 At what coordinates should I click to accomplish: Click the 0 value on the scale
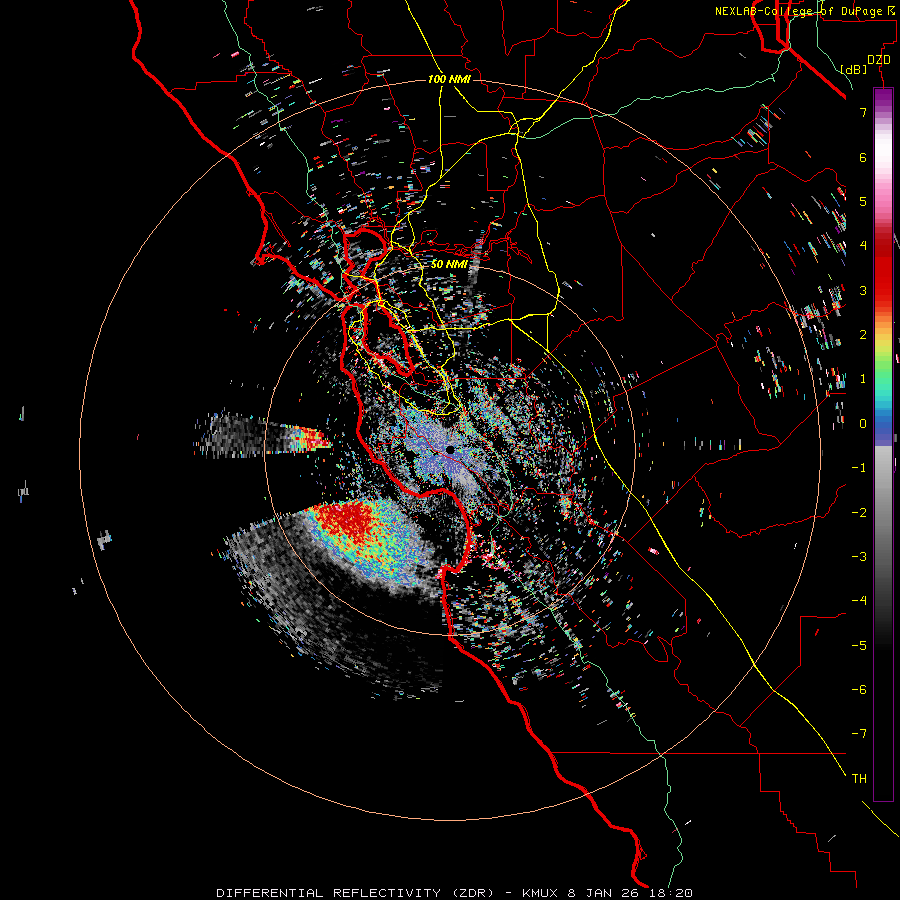point(863,424)
